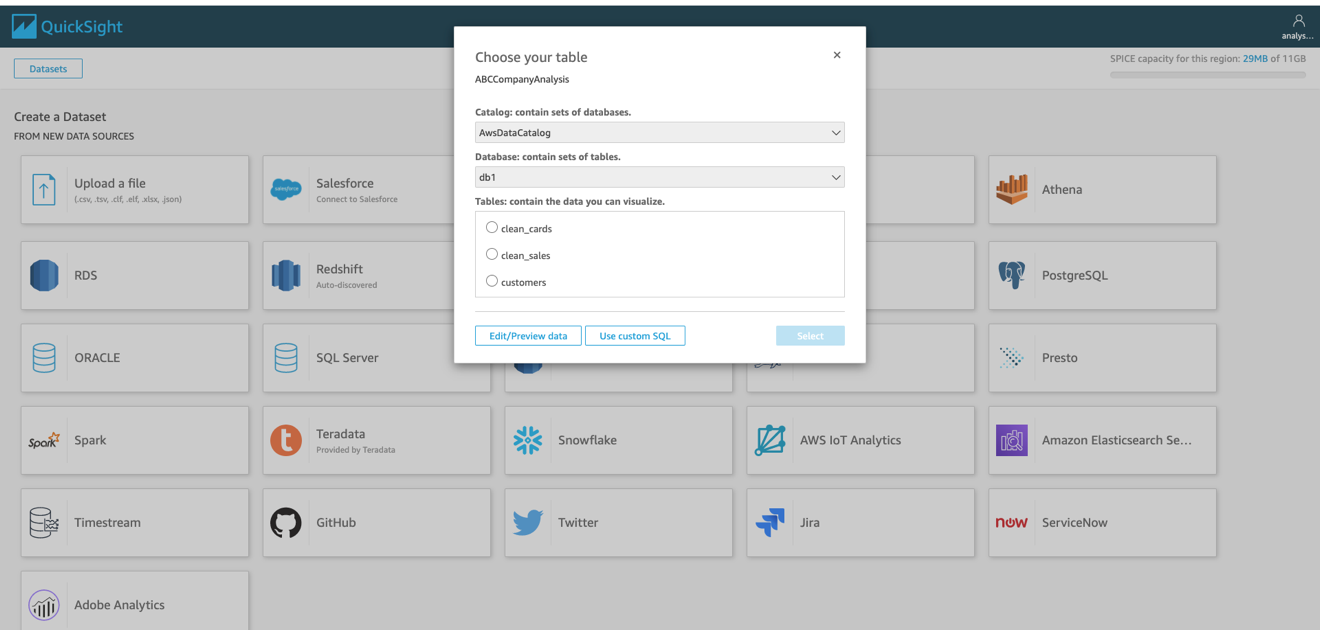Click the GitHub card label
1320x630 pixels.
[336, 522]
